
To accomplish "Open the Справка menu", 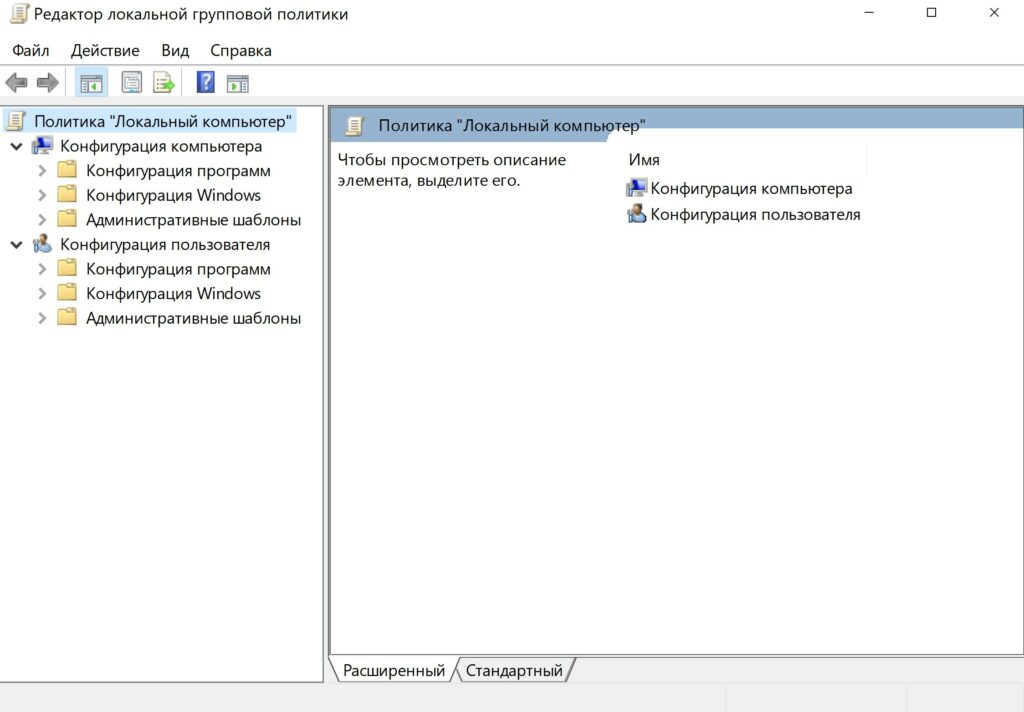I will 241,50.
